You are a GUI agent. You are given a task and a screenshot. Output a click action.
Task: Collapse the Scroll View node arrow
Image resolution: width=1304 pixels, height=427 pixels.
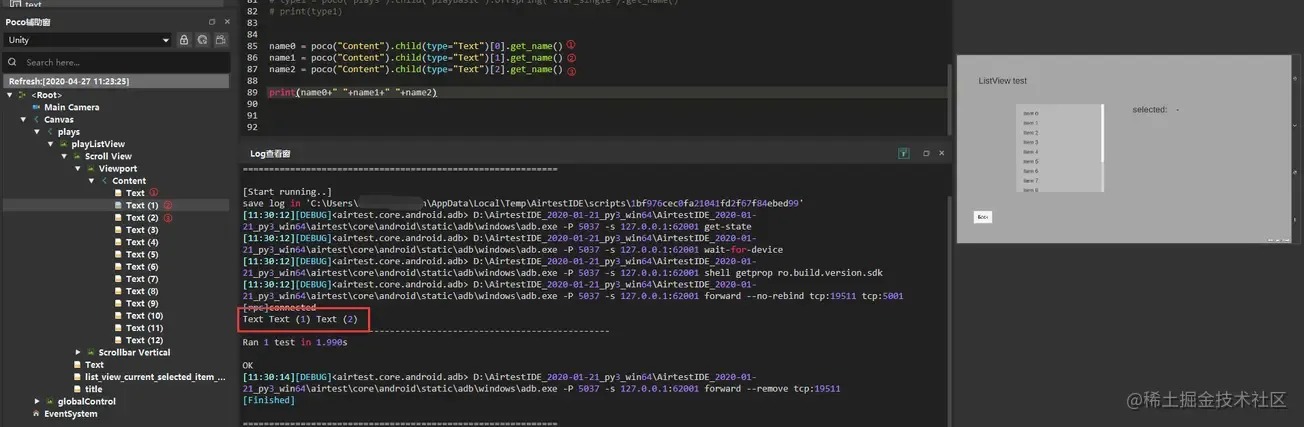64,156
